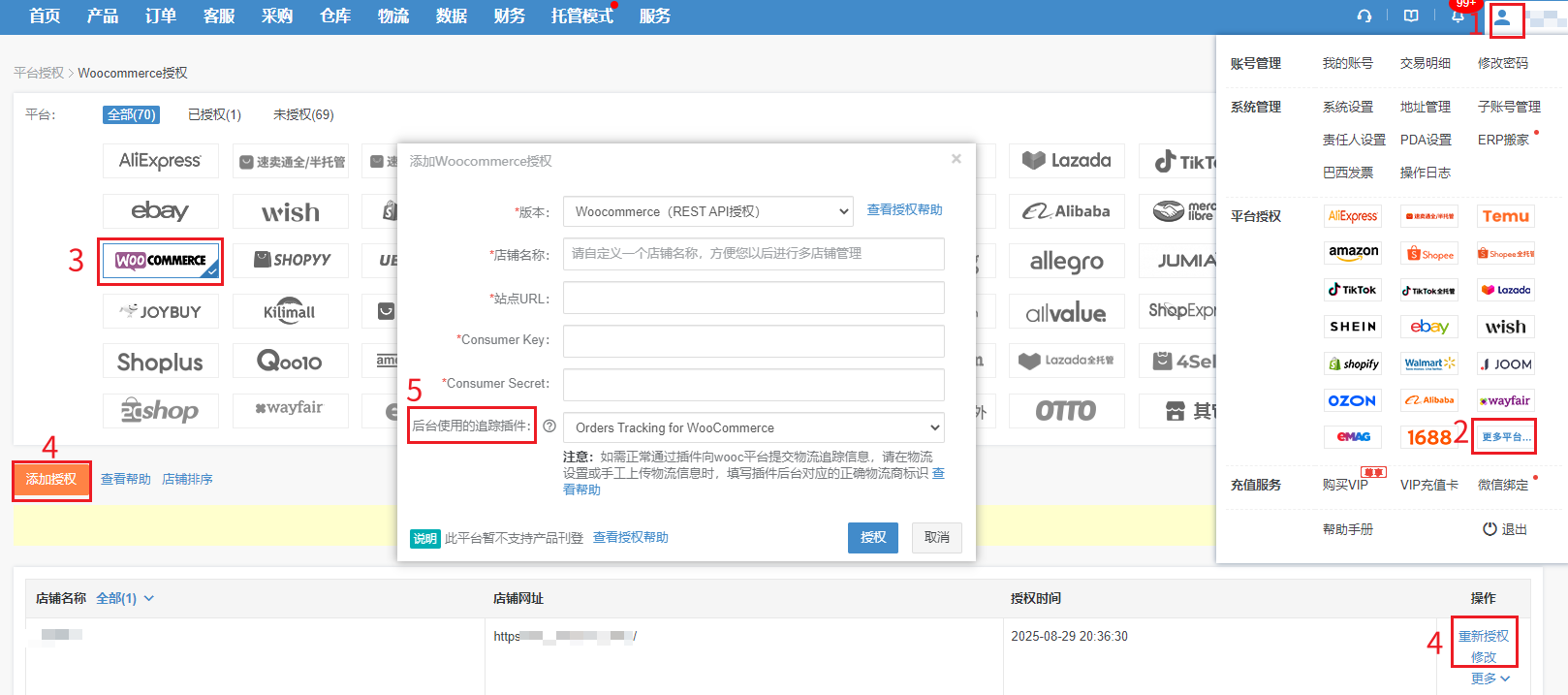
Task: Choose the Amazon logo in 平台授权 panel
Action: (x=1353, y=253)
